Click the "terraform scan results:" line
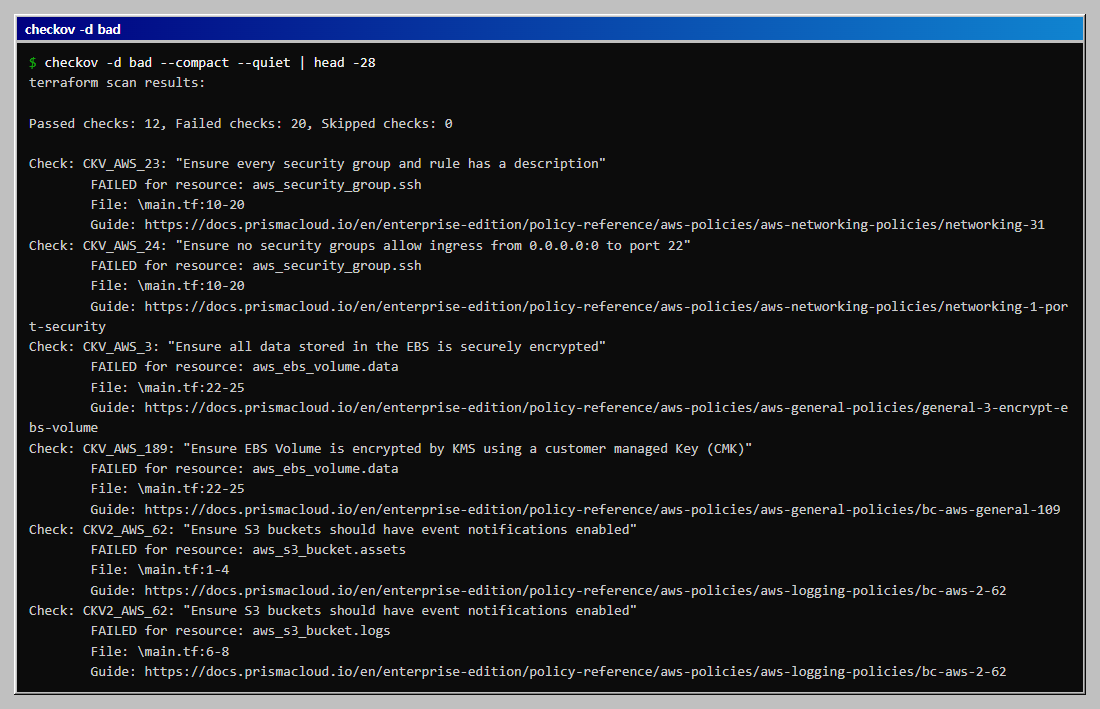1100x709 pixels. tap(117, 83)
